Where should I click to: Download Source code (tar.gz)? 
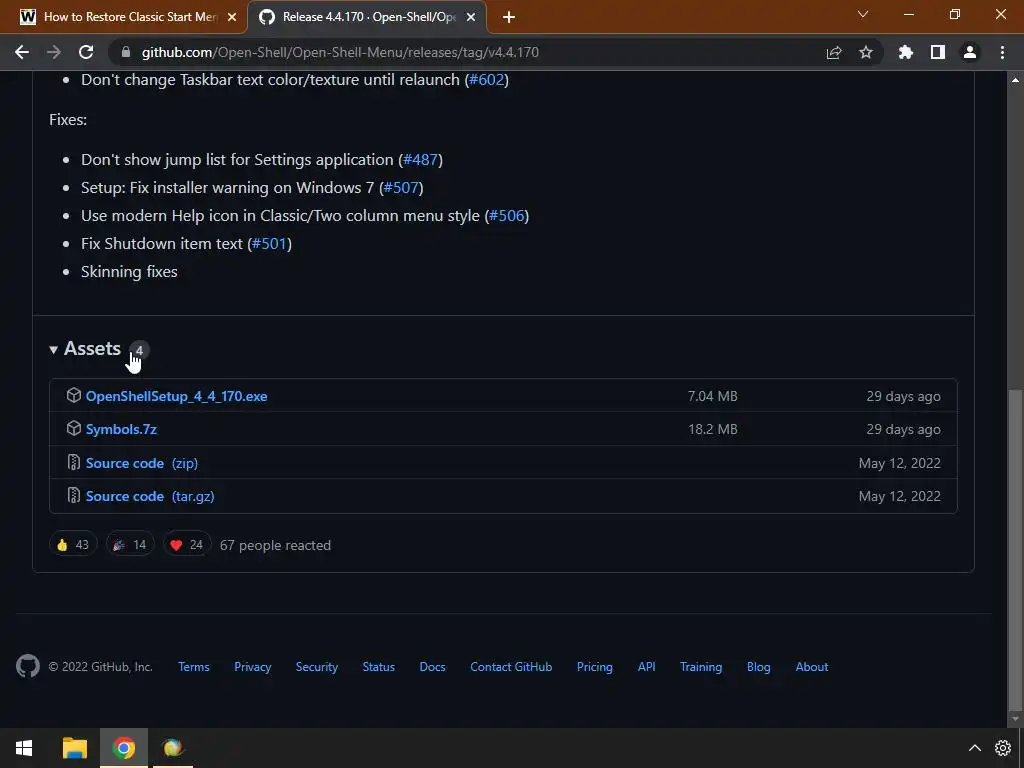(150, 496)
